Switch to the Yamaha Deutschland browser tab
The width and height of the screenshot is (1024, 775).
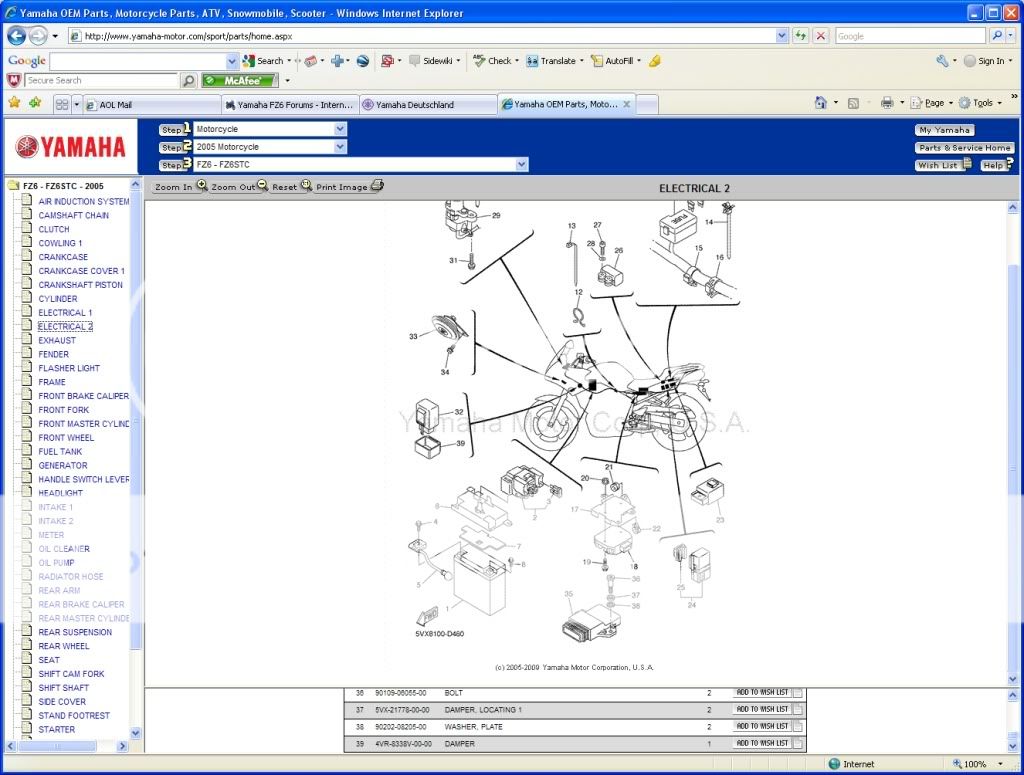(410, 103)
